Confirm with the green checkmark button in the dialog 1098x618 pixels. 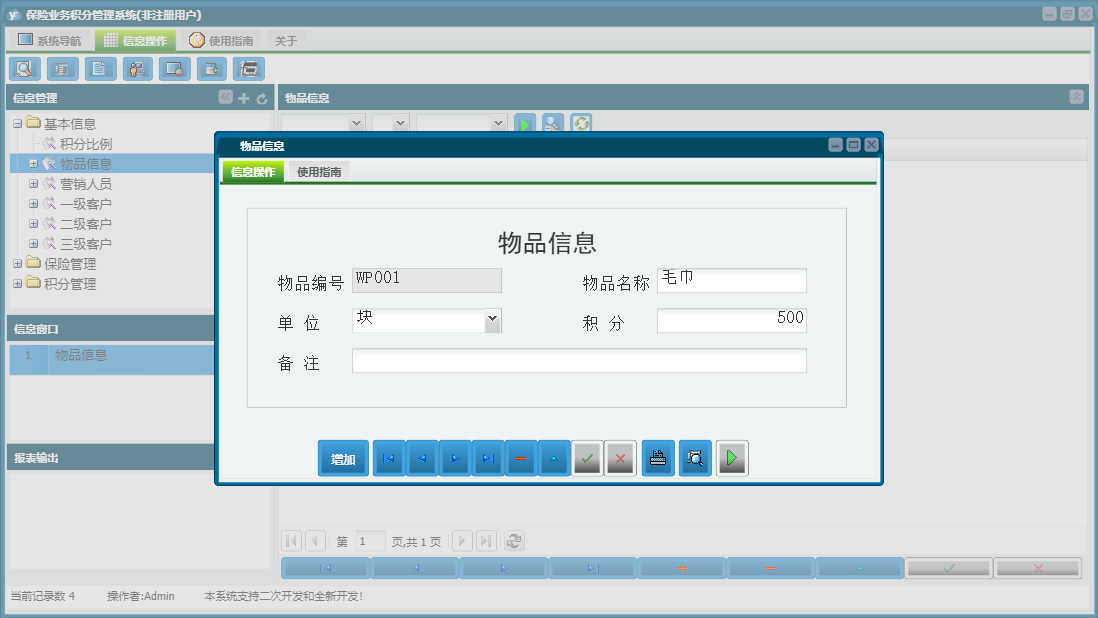(x=587, y=458)
